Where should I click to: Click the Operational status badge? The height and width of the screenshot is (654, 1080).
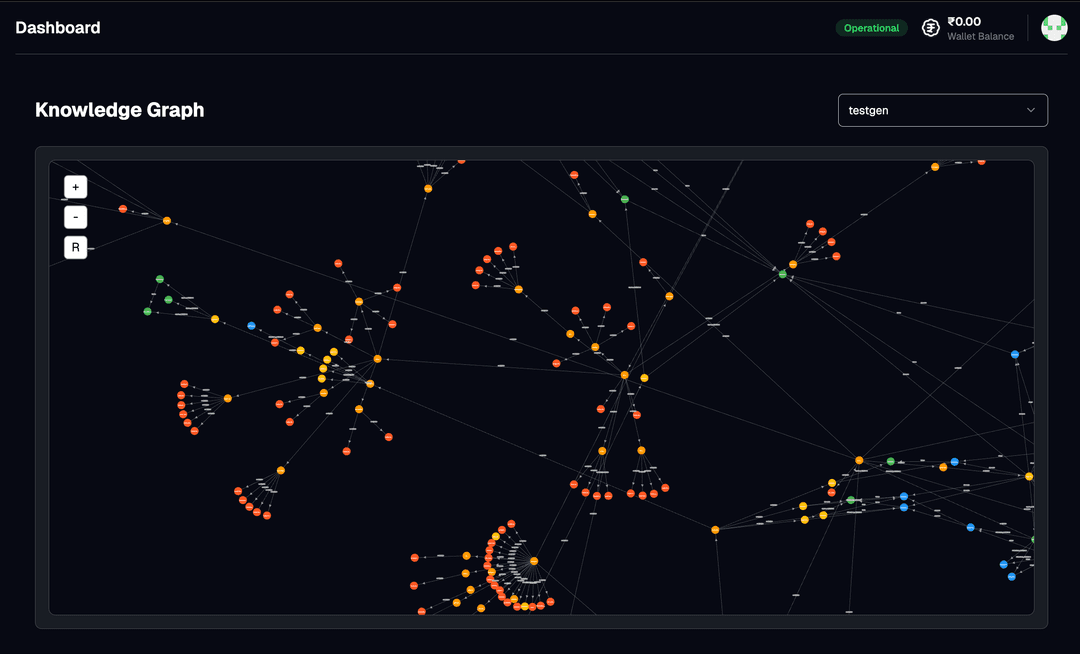(x=871, y=27)
